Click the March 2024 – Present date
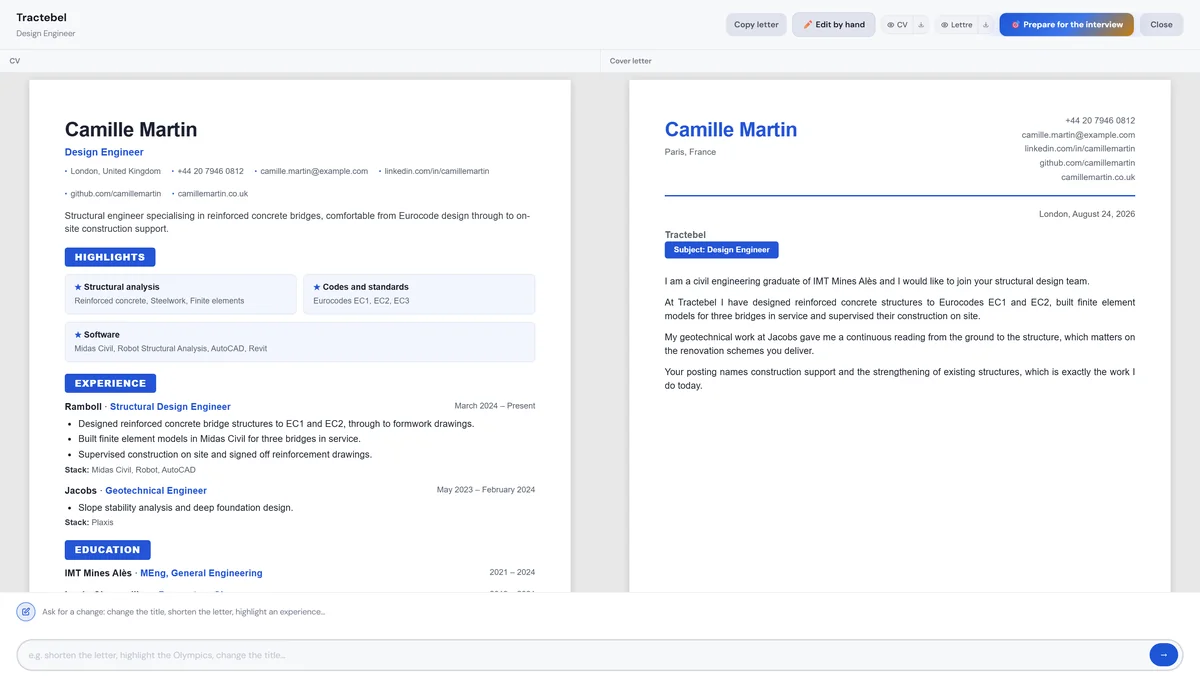The height and width of the screenshot is (682, 1200). [x=494, y=406]
